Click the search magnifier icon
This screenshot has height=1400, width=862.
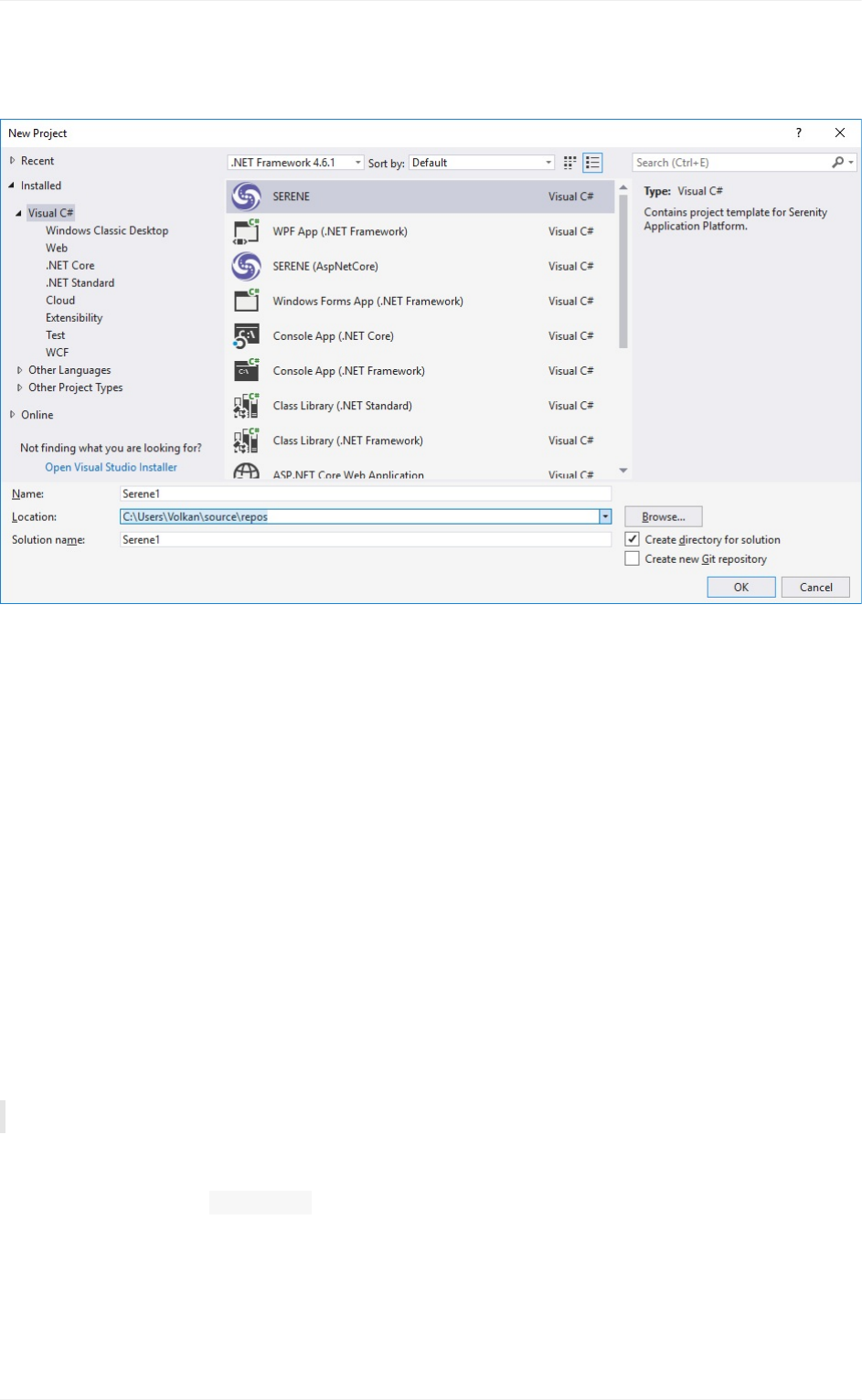(x=837, y=163)
